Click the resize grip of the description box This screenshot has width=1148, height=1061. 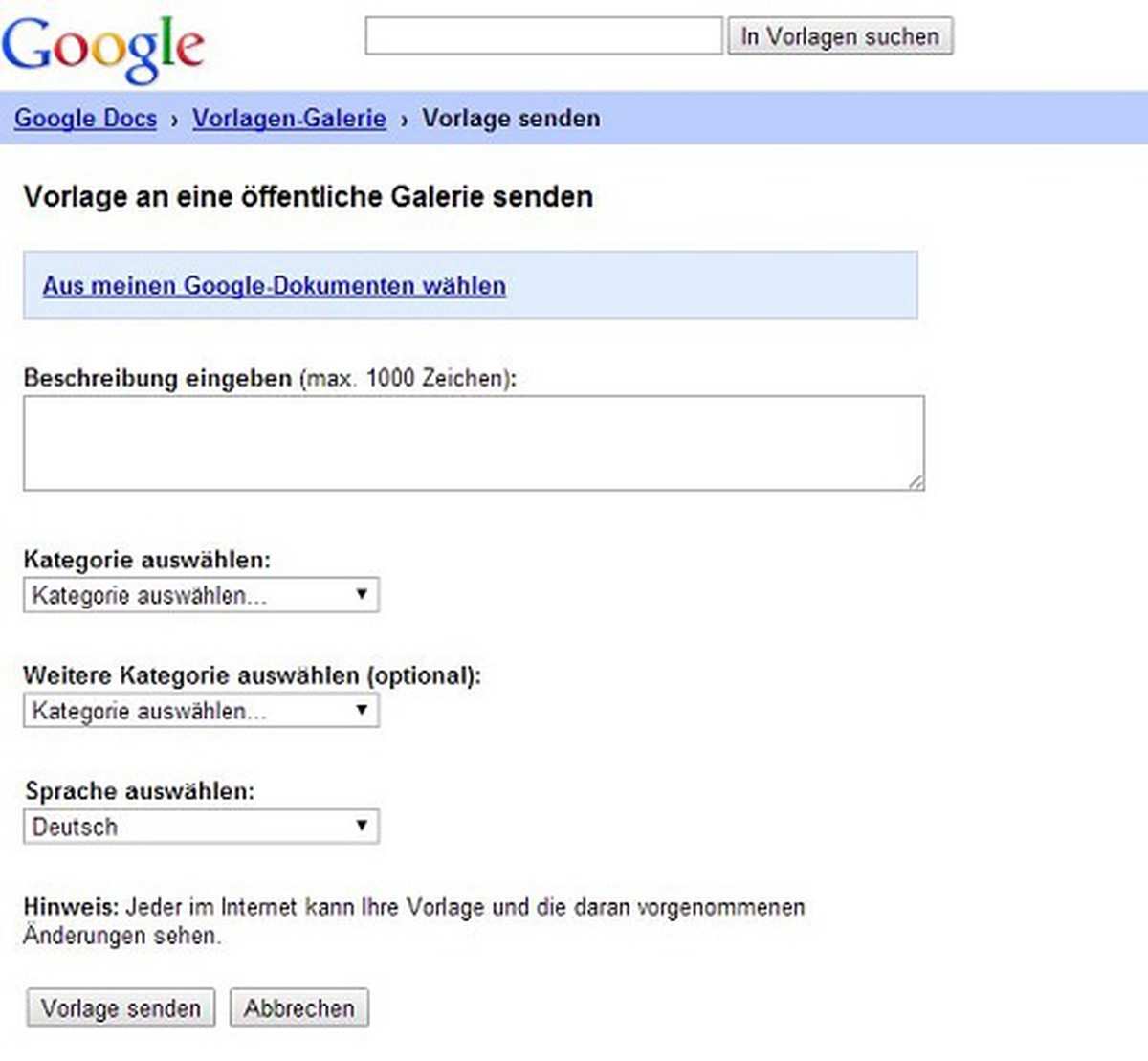(916, 483)
